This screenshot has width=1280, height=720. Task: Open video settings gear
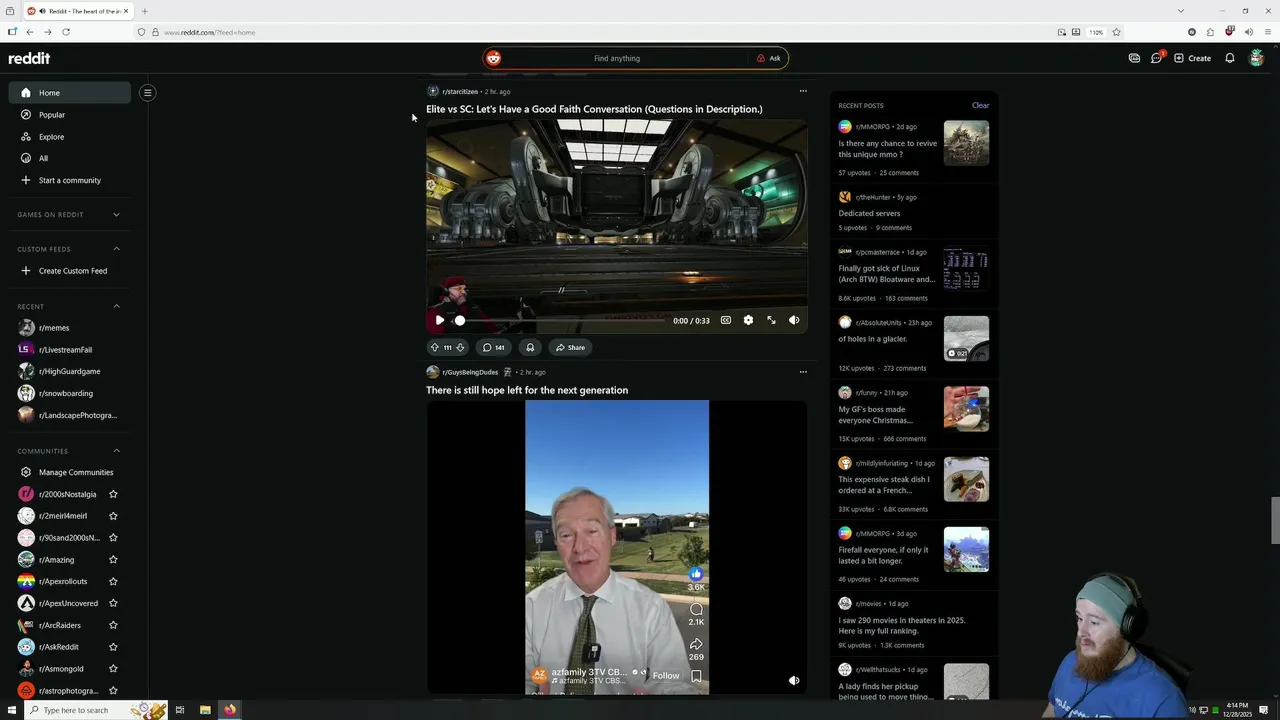pos(748,320)
